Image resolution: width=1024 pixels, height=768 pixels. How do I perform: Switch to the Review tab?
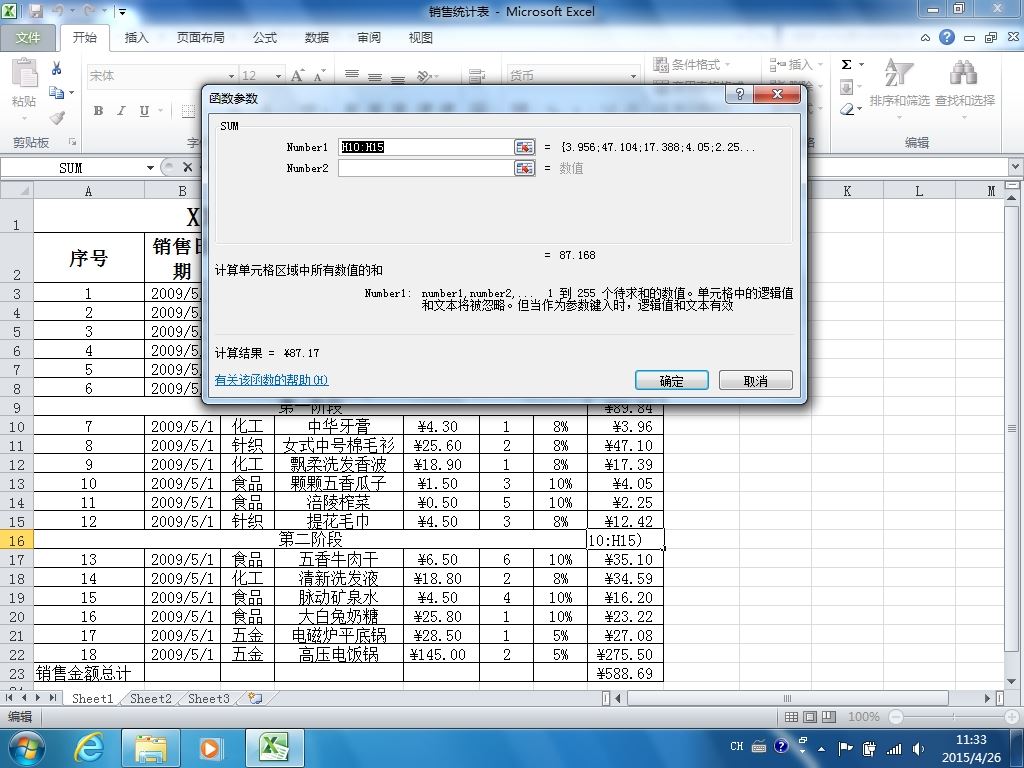pos(369,38)
